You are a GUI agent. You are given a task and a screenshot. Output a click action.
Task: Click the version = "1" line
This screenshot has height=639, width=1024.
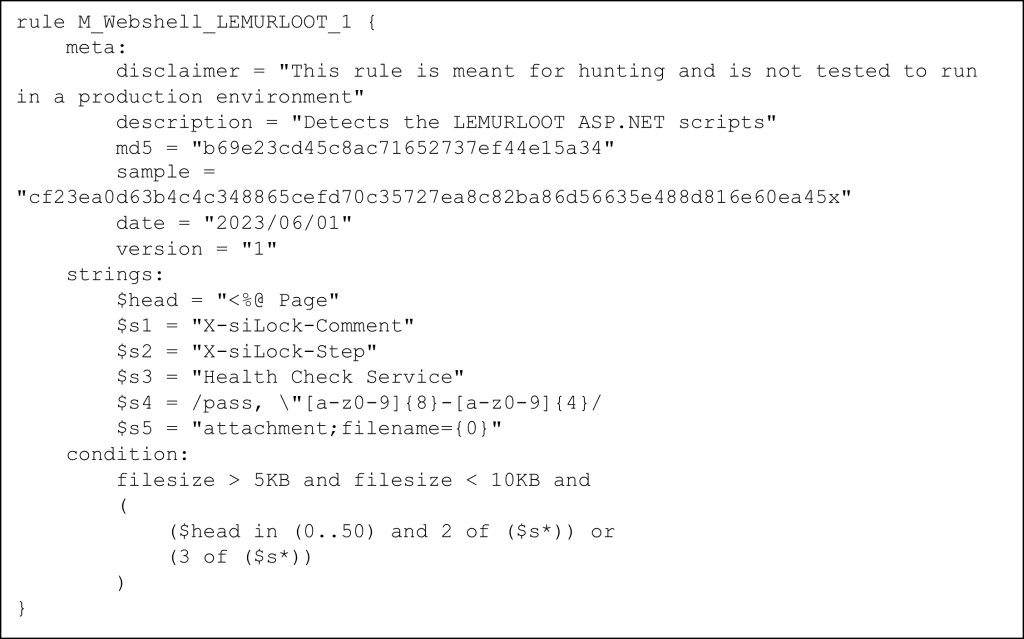click(x=196, y=249)
